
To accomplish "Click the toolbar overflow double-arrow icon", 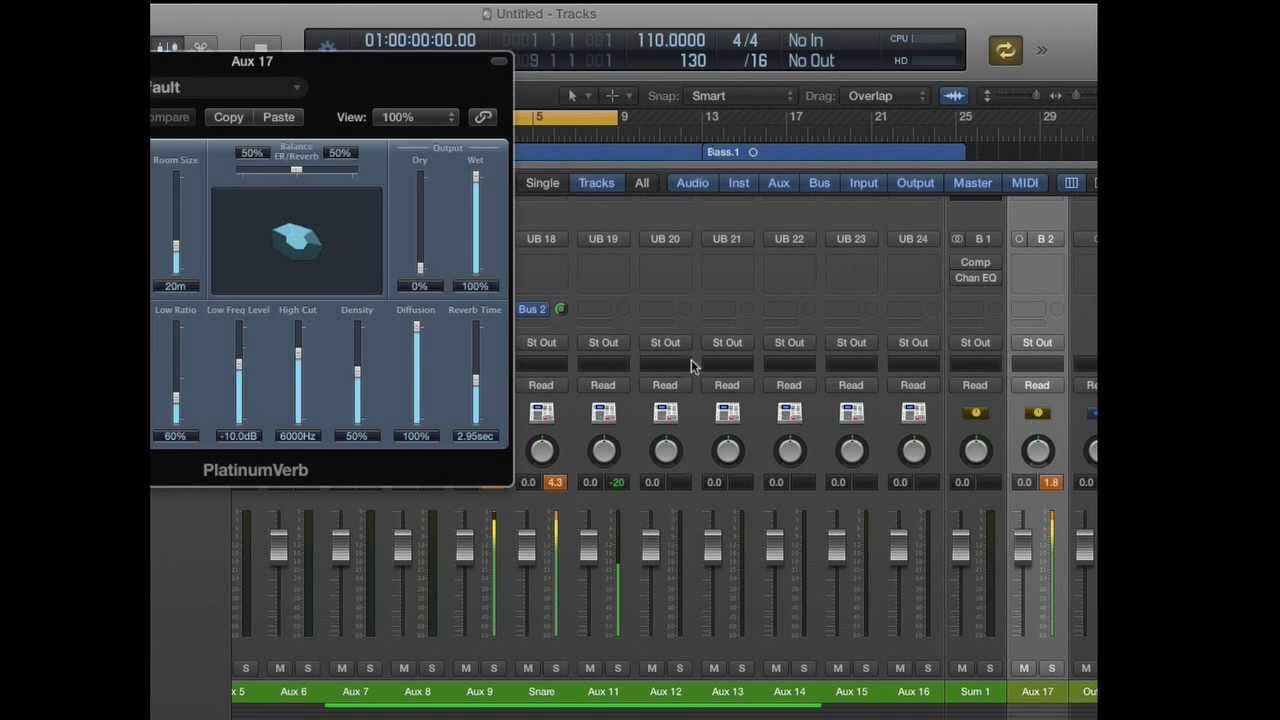I will [1041, 50].
